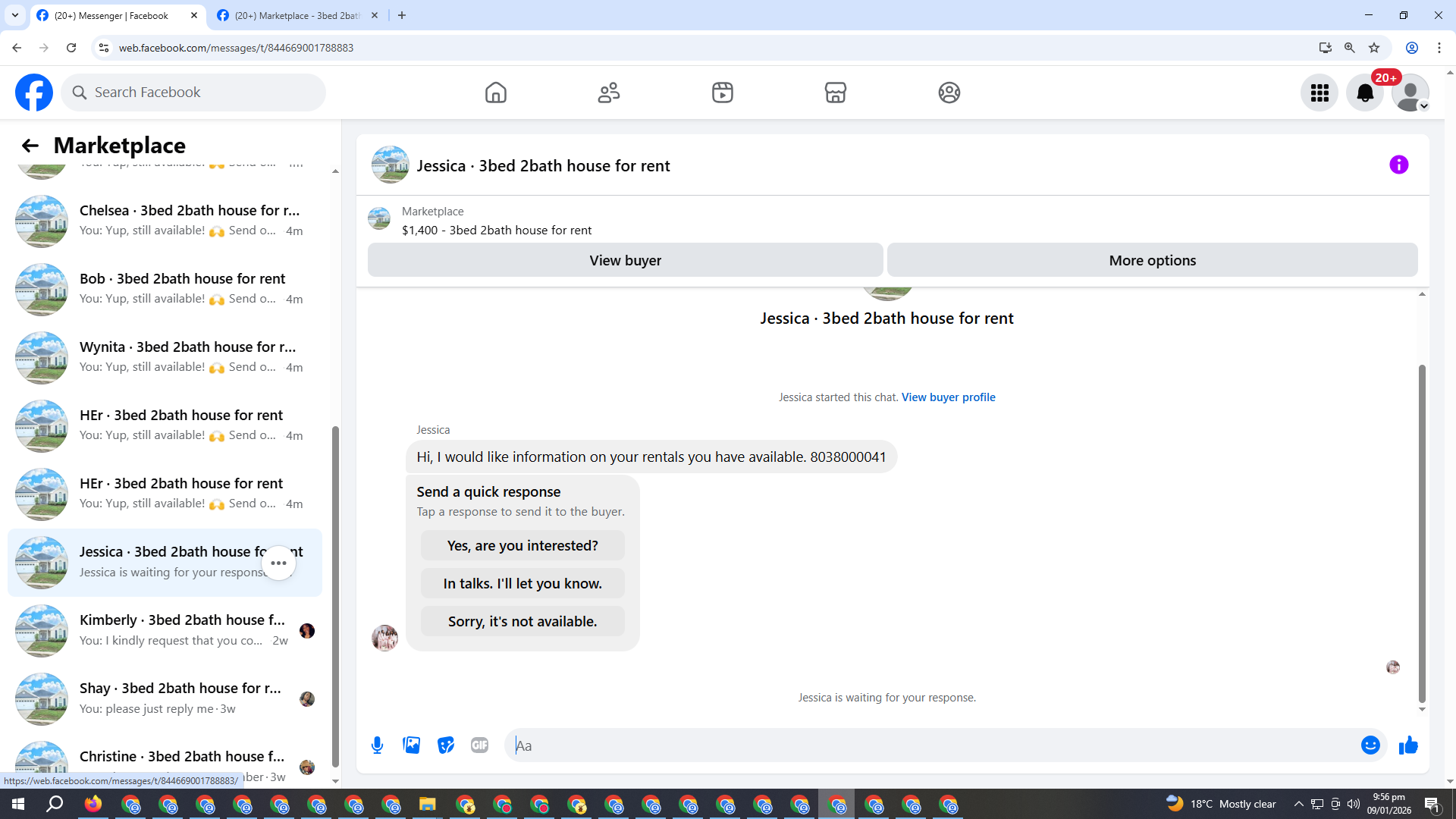Screen dimensions: 1456x819
Task: Click the message text input field
Action: coord(933,745)
